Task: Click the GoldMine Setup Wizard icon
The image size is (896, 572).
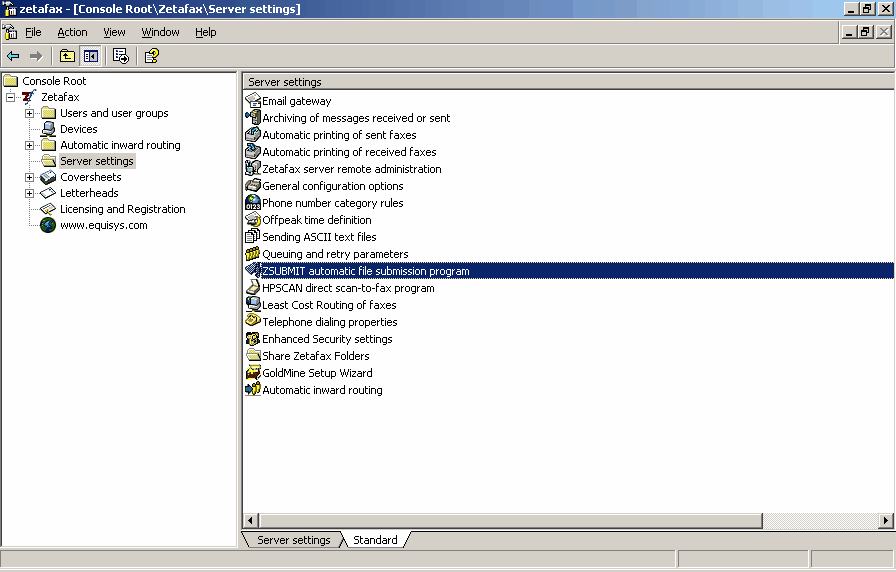Action: 253,373
